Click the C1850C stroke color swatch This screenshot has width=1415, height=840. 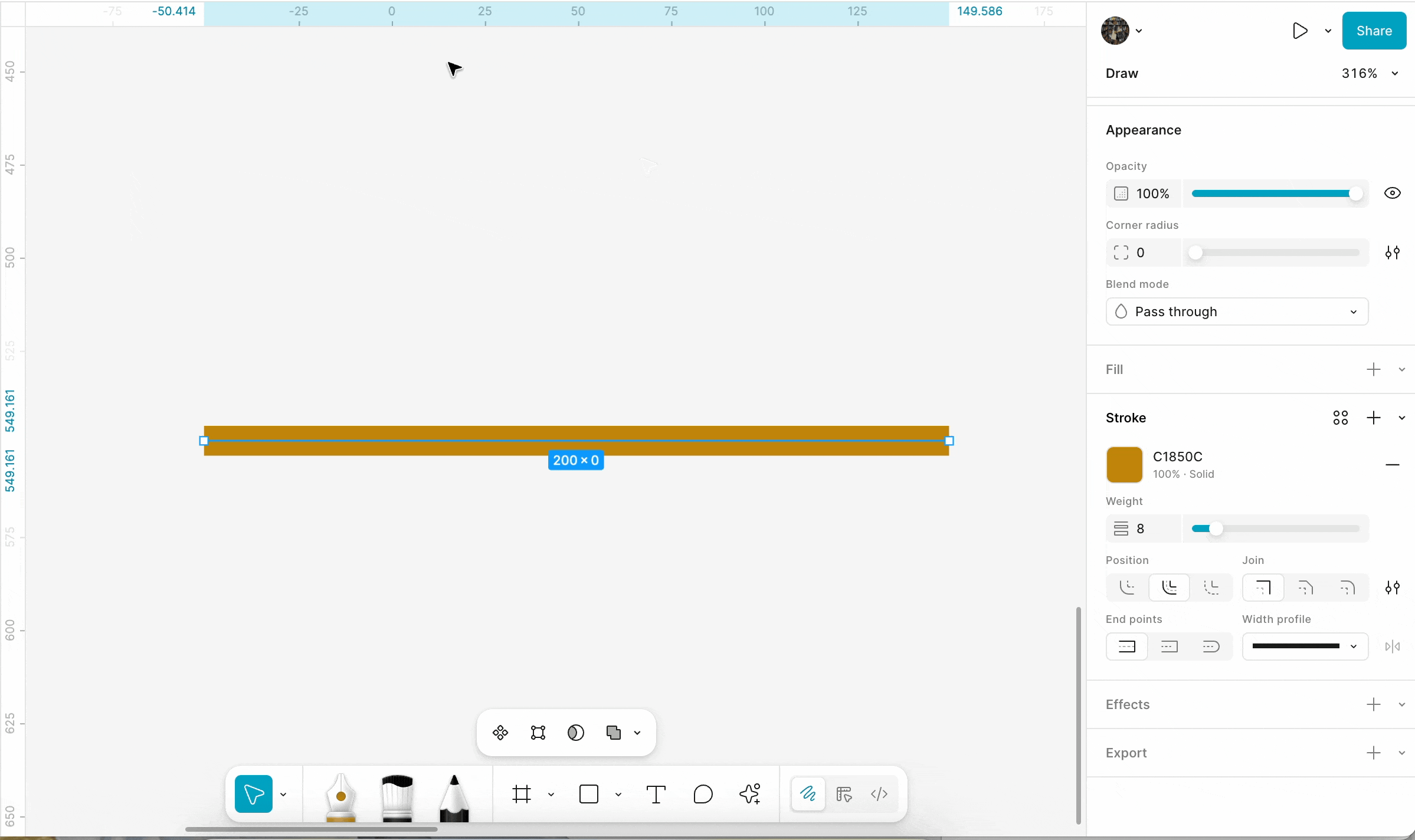[1125, 465]
